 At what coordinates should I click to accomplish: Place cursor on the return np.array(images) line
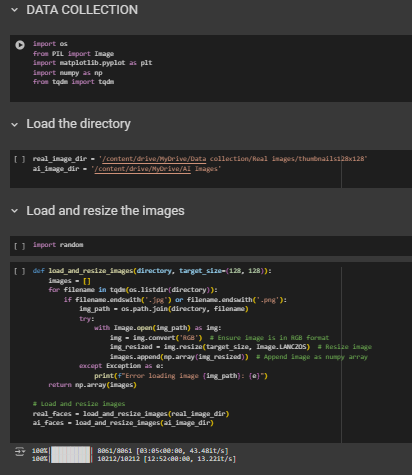pos(93,385)
